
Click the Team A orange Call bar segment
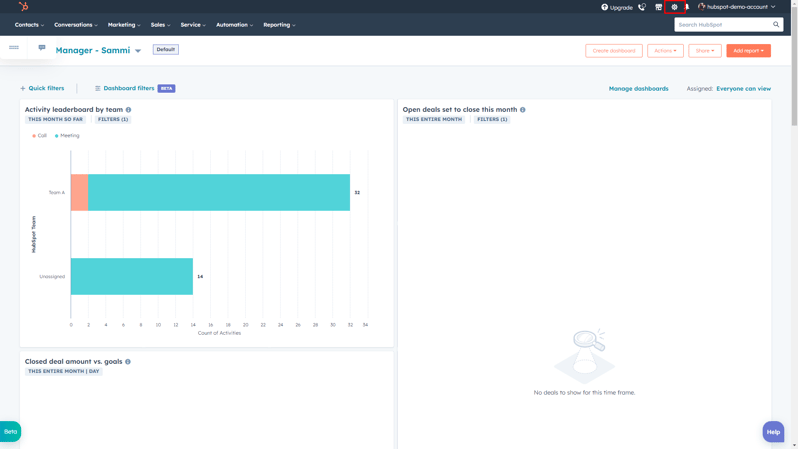79,192
